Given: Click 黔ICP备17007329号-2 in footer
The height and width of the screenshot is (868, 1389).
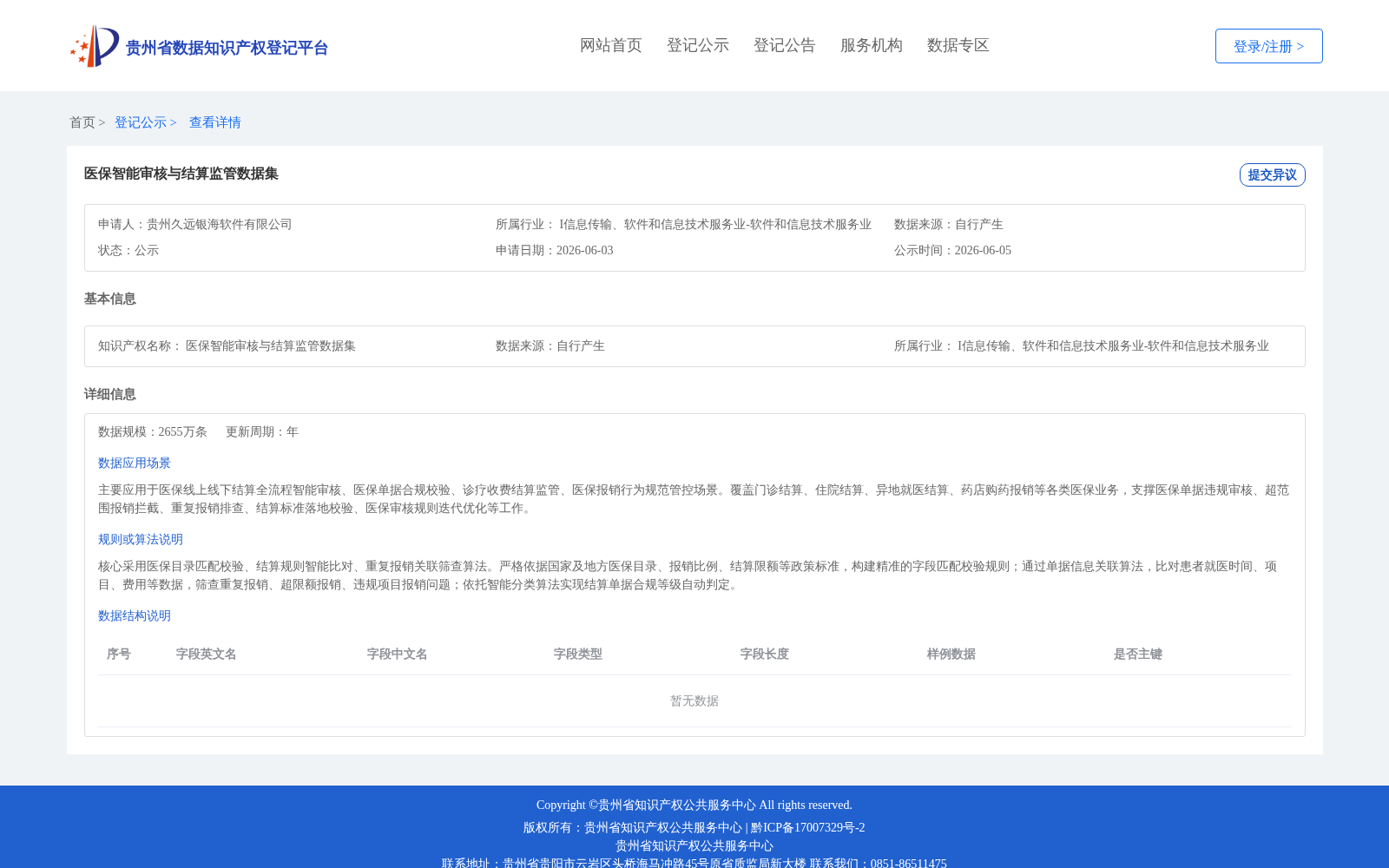Looking at the screenshot, I should coord(808,827).
